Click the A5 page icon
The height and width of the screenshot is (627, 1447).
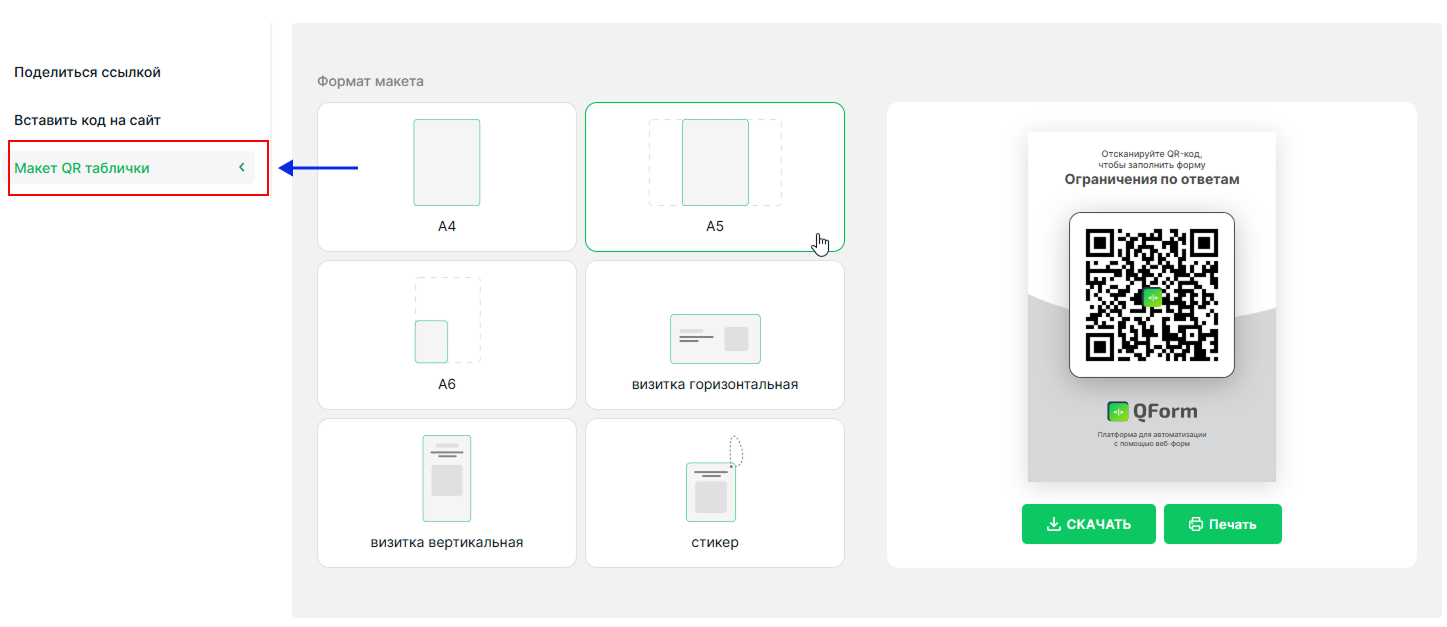(715, 163)
